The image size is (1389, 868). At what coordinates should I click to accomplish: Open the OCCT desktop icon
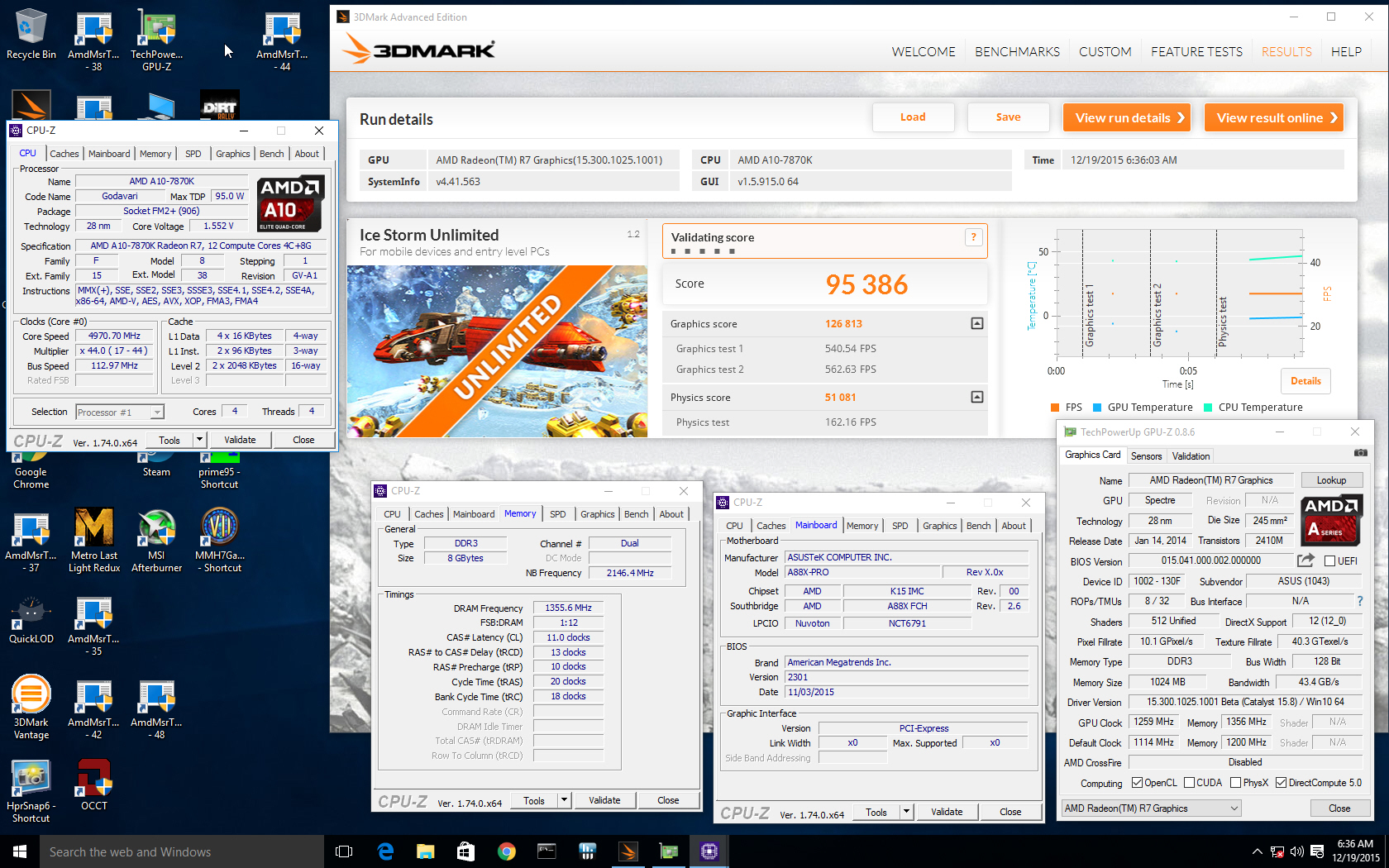coord(94,785)
